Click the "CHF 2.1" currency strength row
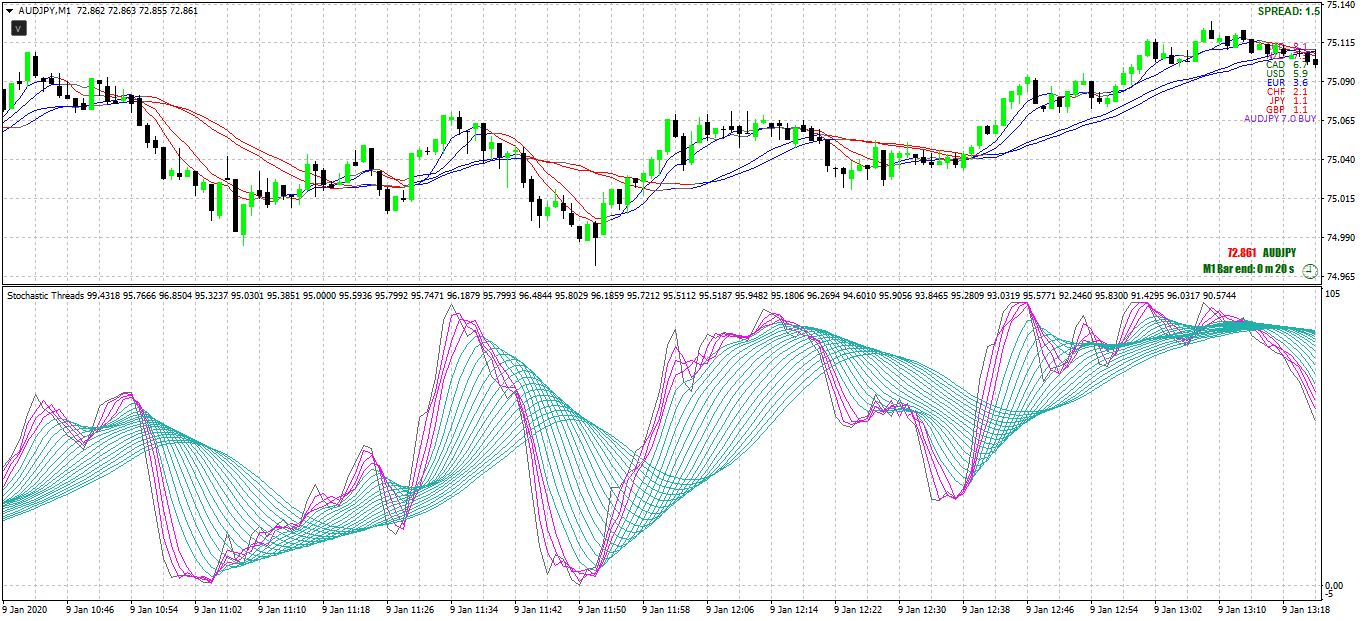The height and width of the screenshot is (621, 1362). [1287, 92]
